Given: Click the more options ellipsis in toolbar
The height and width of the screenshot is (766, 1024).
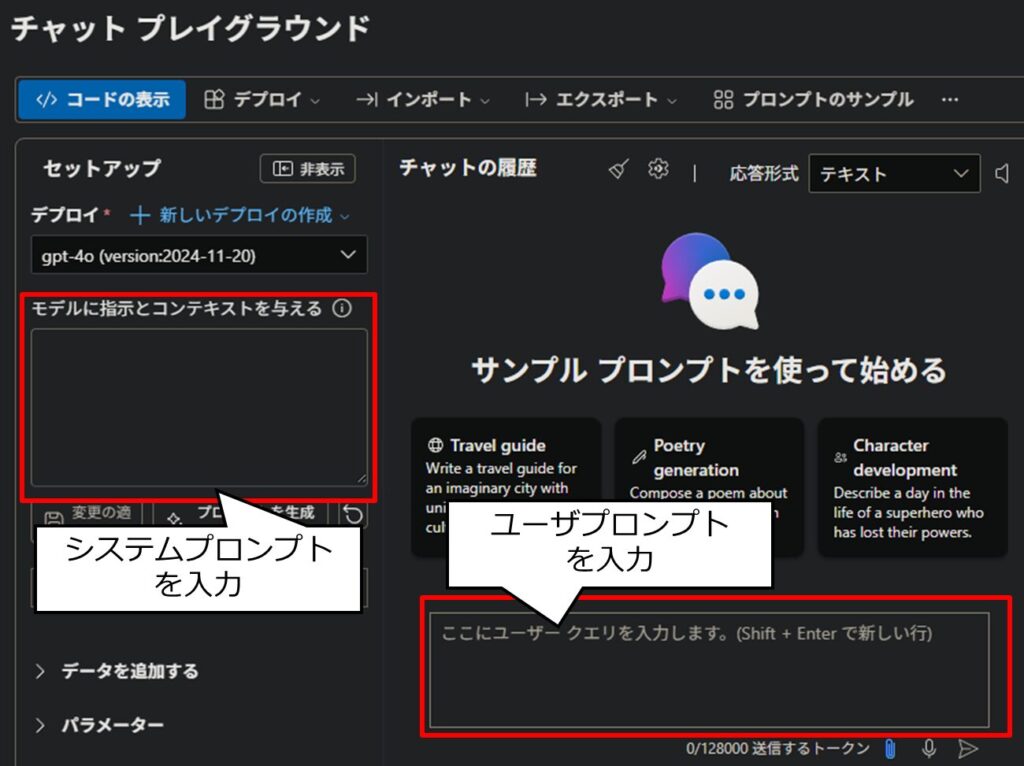Looking at the screenshot, I should point(950,100).
